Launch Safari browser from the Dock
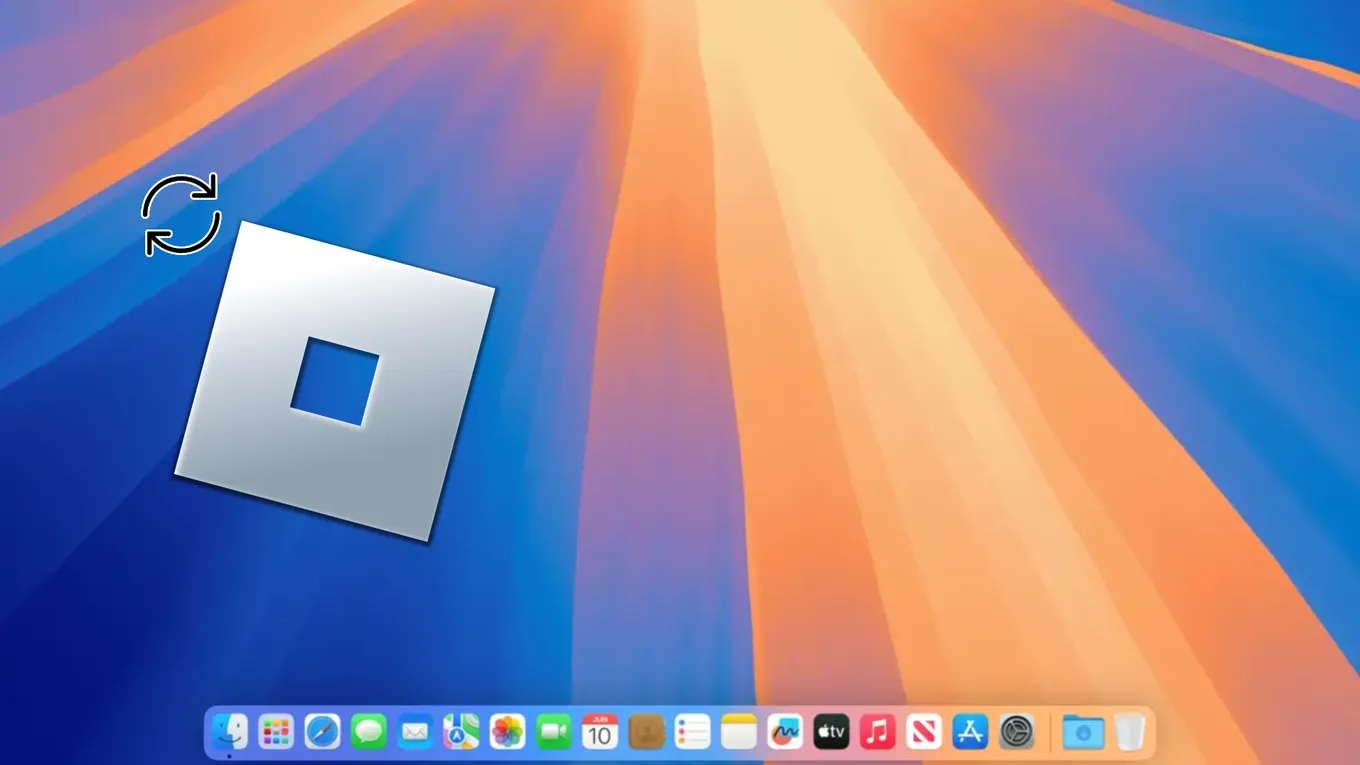The width and height of the screenshot is (1360, 765). [322, 732]
